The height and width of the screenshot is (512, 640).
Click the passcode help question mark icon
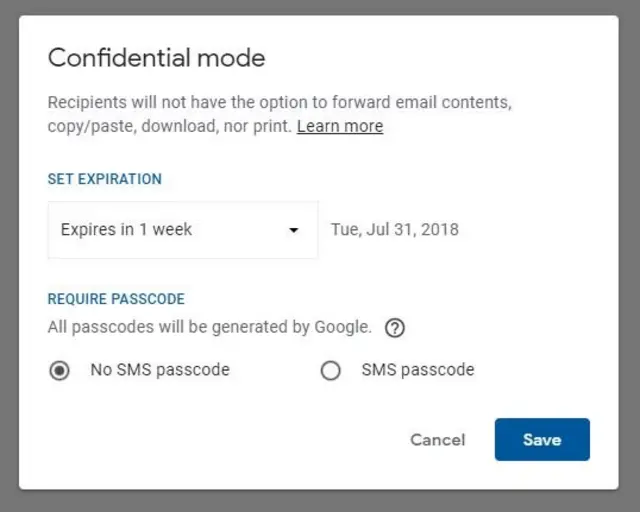395,328
